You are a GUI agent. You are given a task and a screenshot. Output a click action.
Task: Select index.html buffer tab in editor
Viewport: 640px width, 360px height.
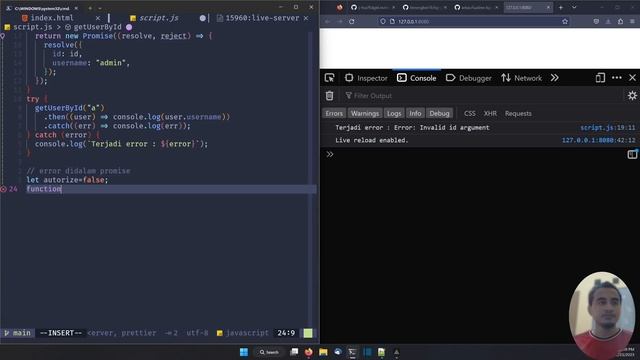[x=48, y=18]
